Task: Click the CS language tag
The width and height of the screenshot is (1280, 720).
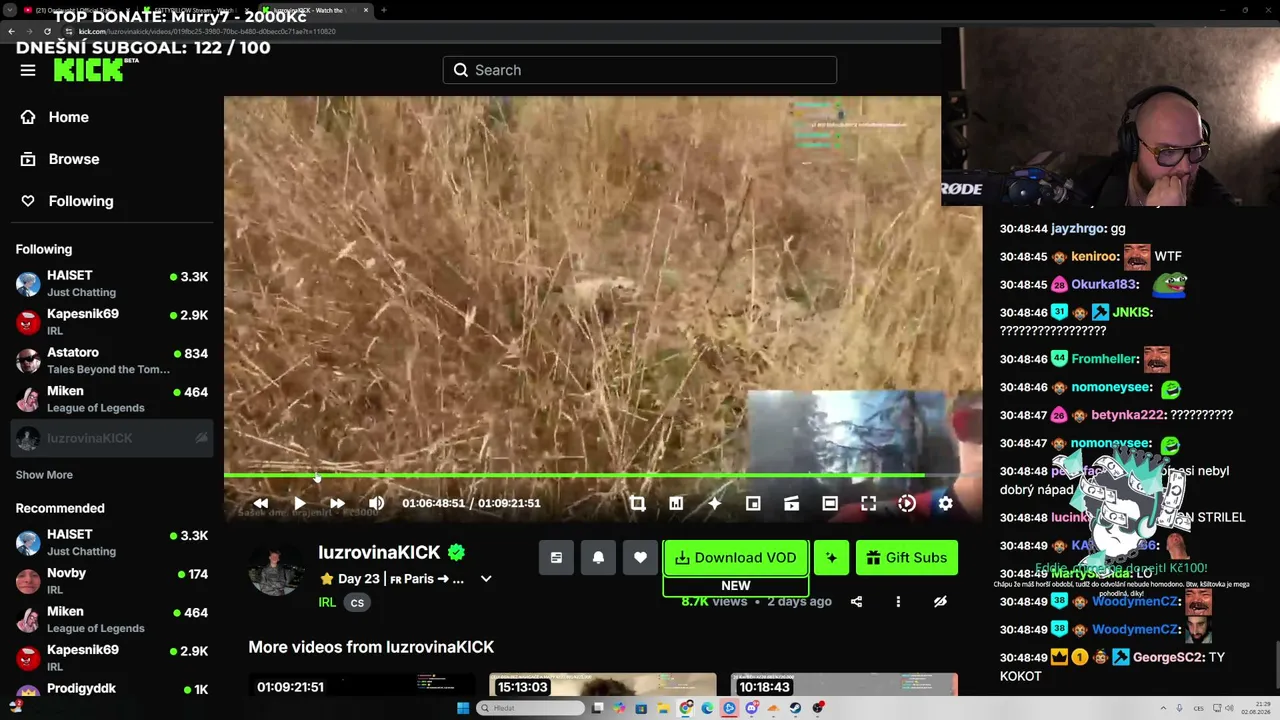Action: click(x=357, y=603)
